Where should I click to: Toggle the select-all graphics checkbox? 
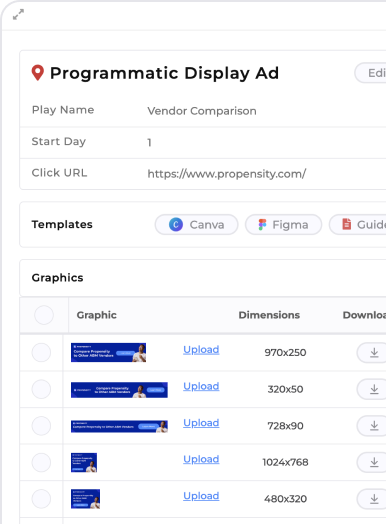(44, 315)
